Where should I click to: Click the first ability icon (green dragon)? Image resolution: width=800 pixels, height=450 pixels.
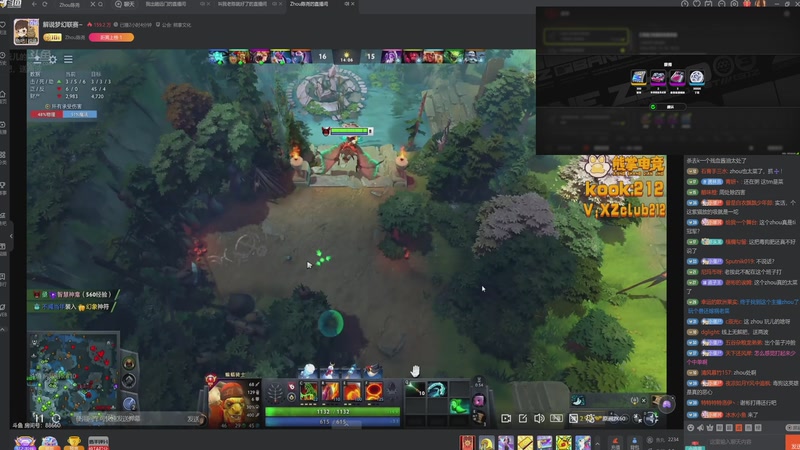pyautogui.click(x=308, y=391)
